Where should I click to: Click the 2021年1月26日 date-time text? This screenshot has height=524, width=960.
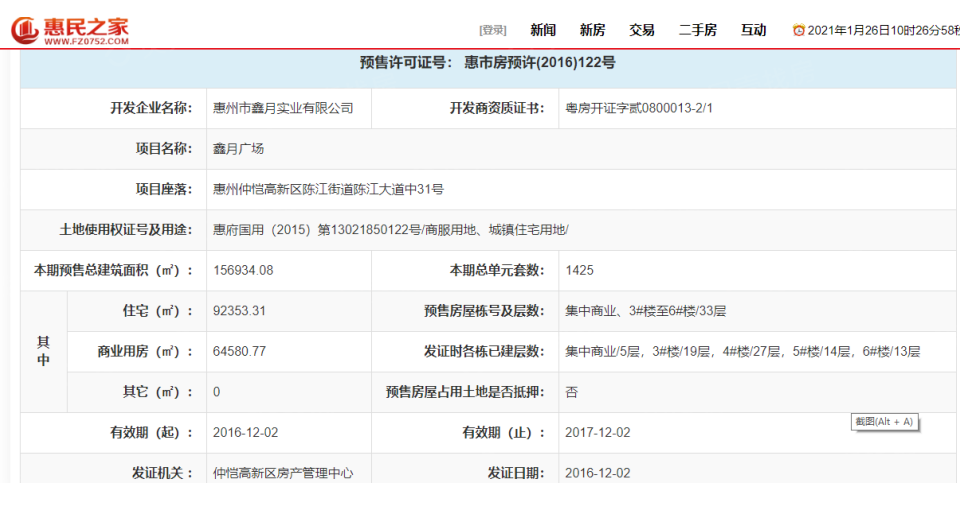coord(880,30)
